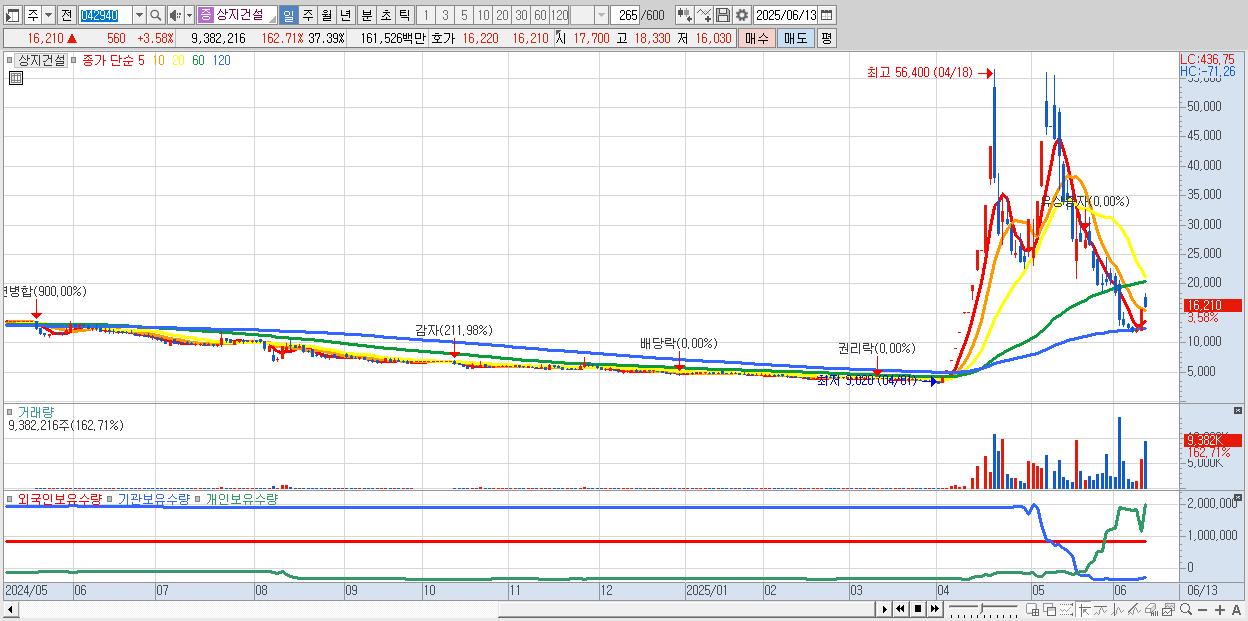Image resolution: width=1248 pixels, height=621 pixels.
Task: Click the add candle indicator icon
Action: click(685, 15)
